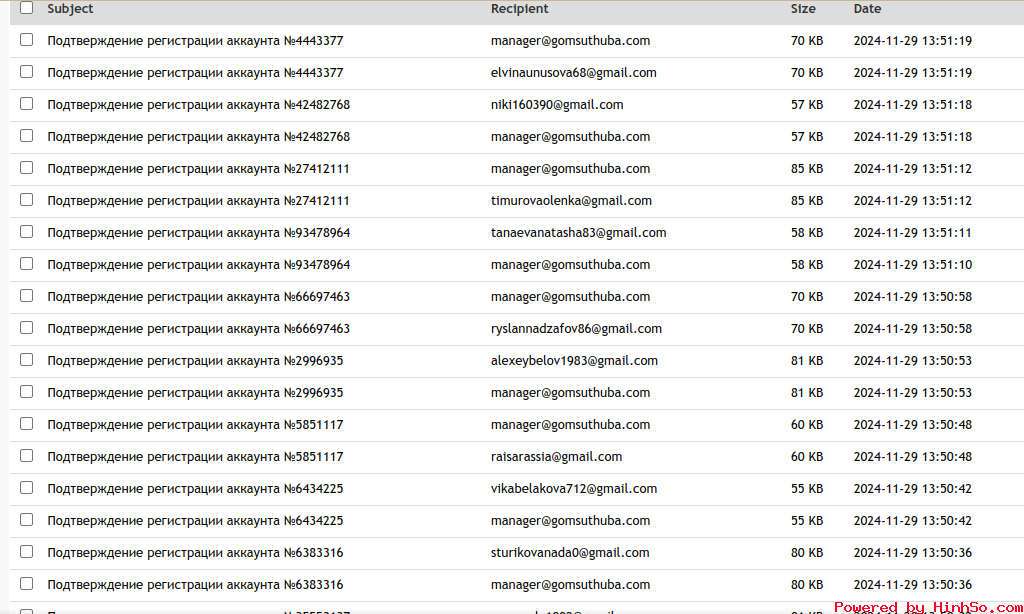Open subject №6434225 sent to vikabelakova712@gmail.com

coord(195,489)
